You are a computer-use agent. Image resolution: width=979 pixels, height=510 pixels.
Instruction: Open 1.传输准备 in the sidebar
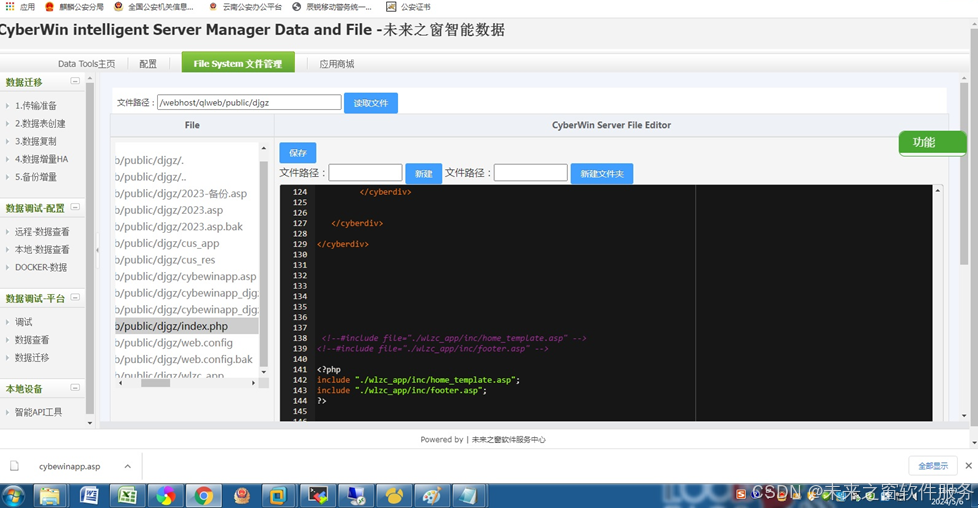pos(36,105)
